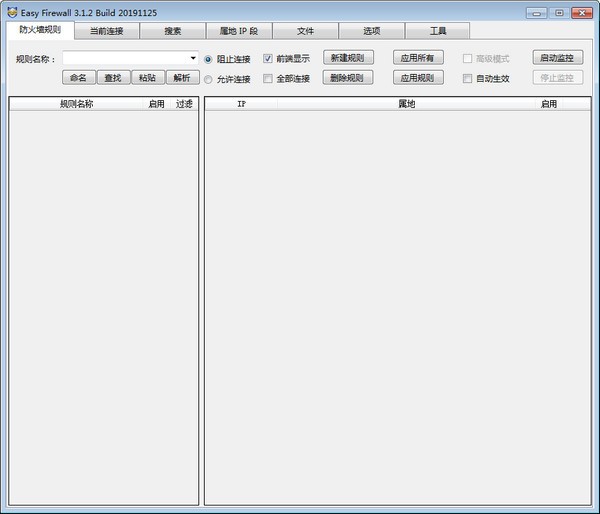Switch to the 防火墙规则 tab
The width and height of the screenshot is (600, 514).
40,30
